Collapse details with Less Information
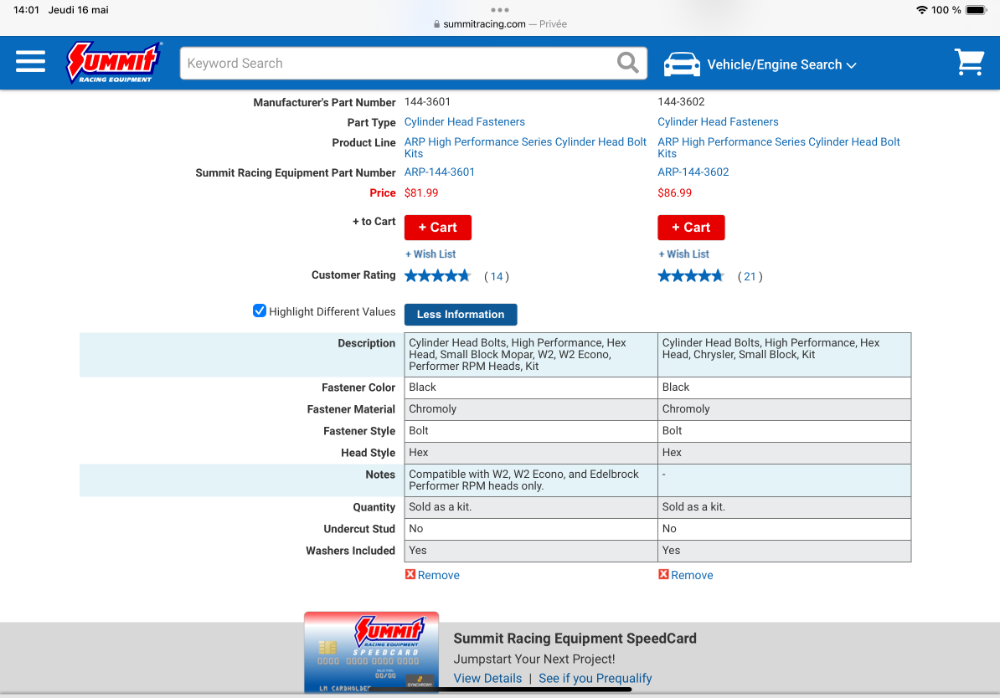The height and width of the screenshot is (698, 1000). click(x=460, y=315)
